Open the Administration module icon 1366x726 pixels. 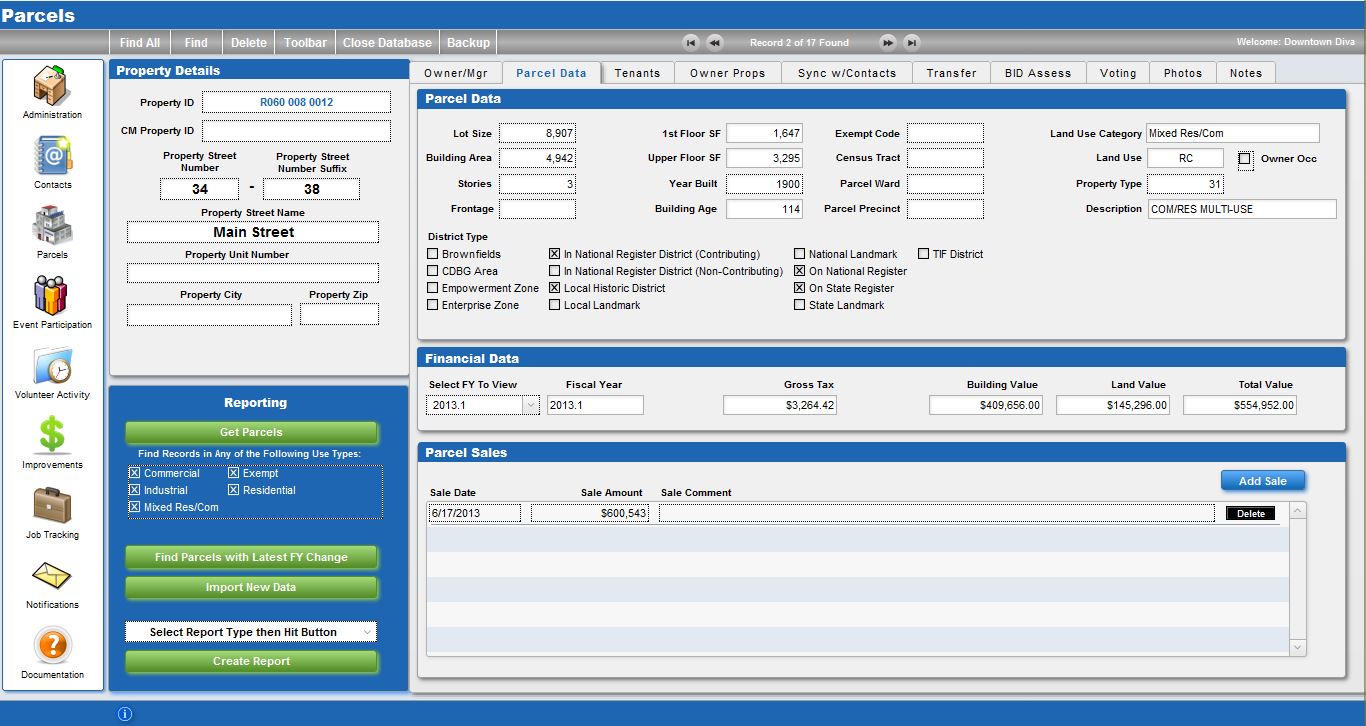point(52,86)
